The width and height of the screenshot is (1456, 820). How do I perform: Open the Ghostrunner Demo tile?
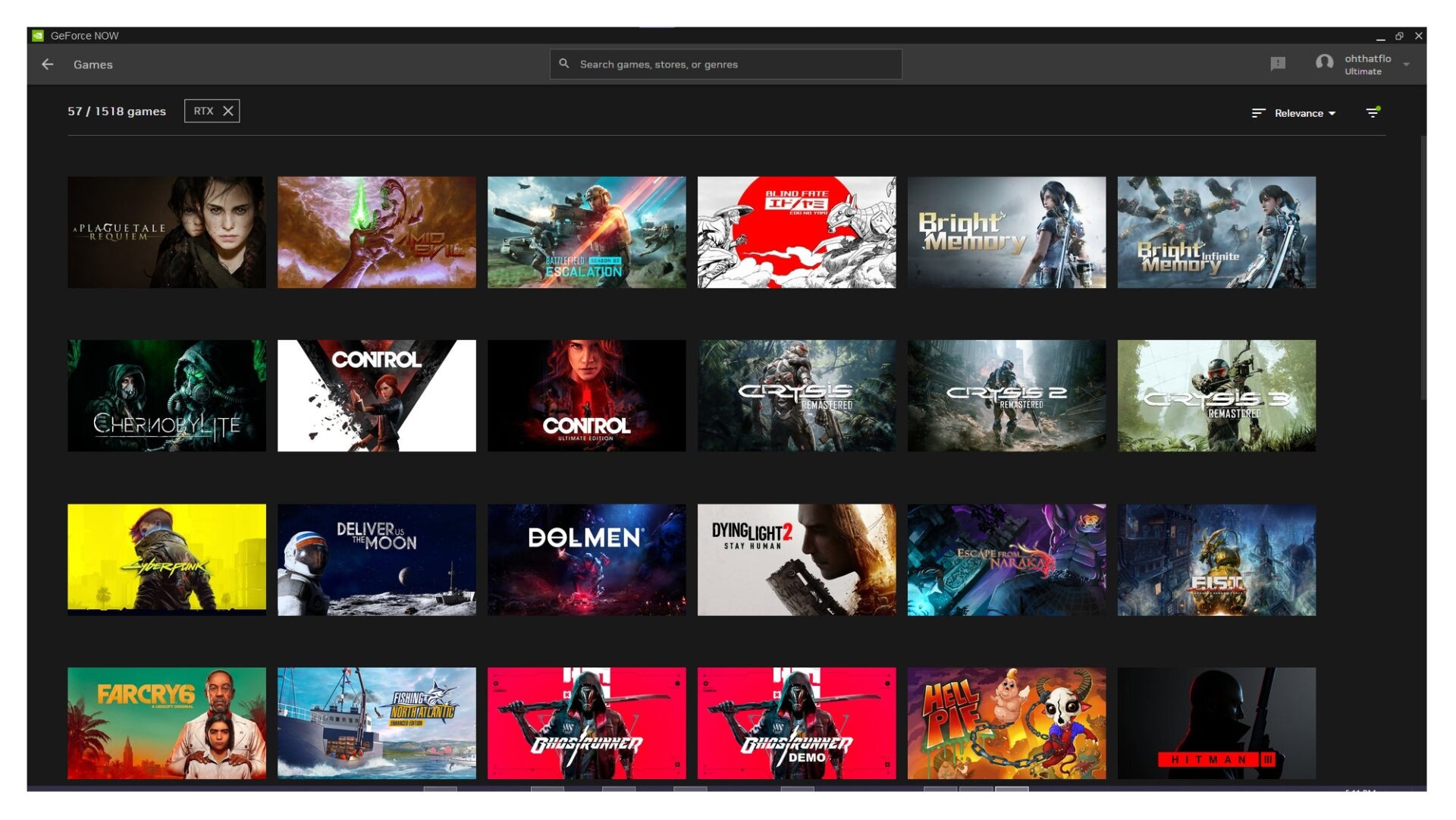coord(796,722)
